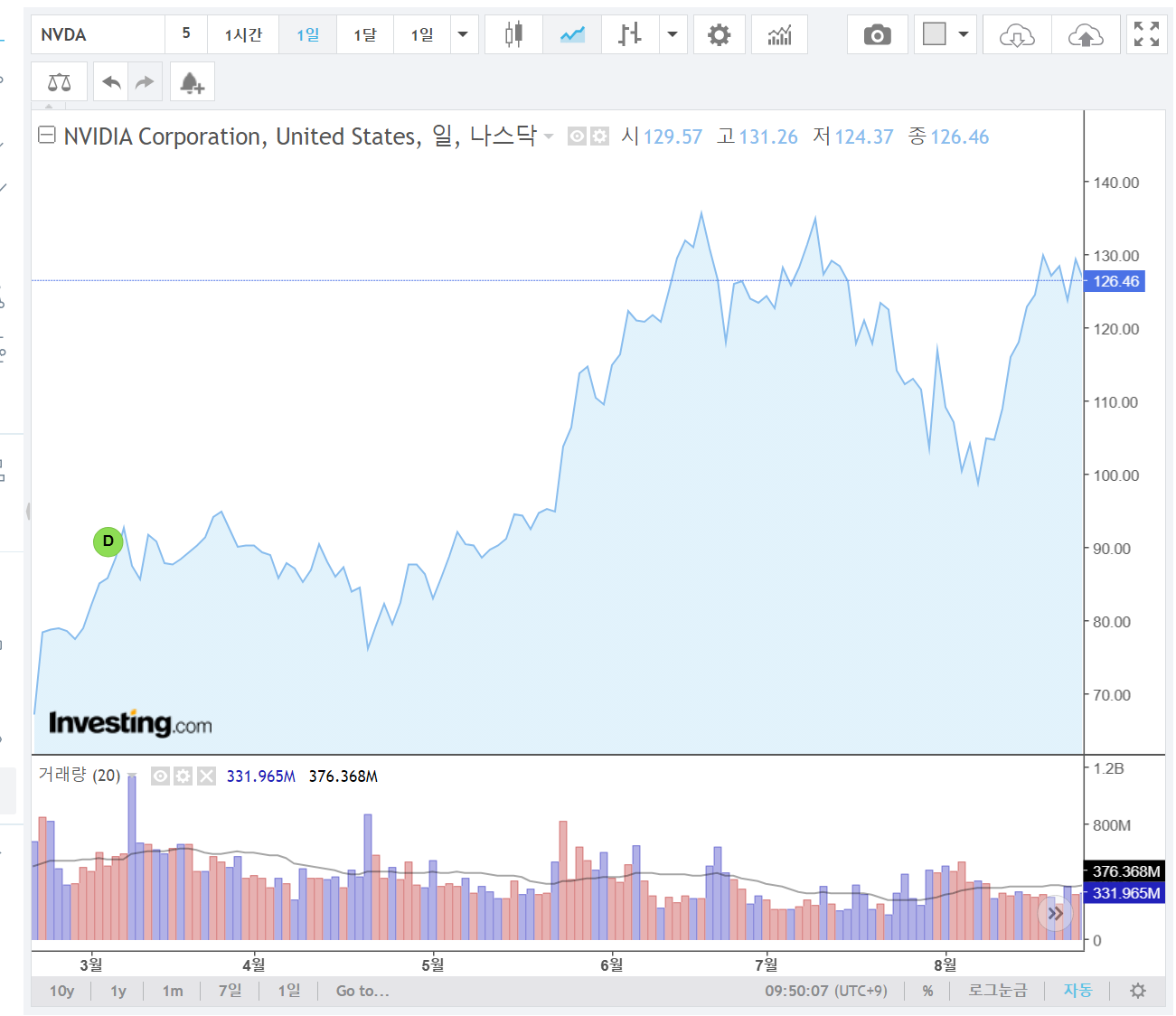The width and height of the screenshot is (1176, 1016).
Task: Remove the 거래량 indicator with X
Action: pos(207,776)
